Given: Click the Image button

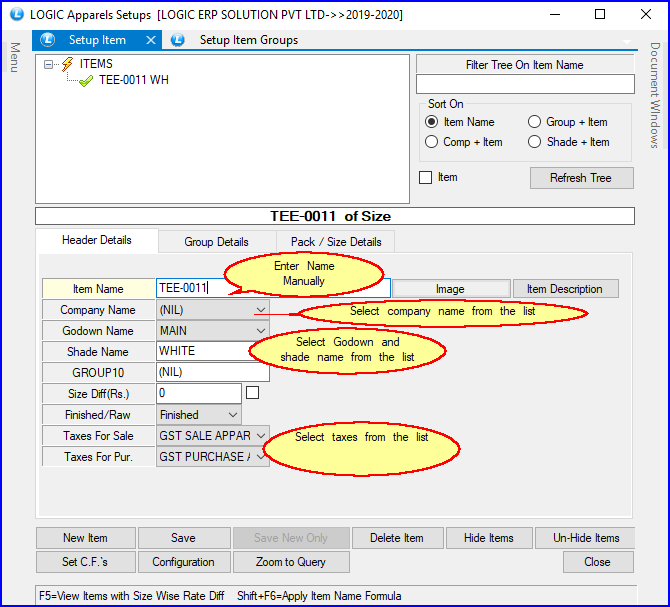Looking at the screenshot, I should [x=451, y=289].
